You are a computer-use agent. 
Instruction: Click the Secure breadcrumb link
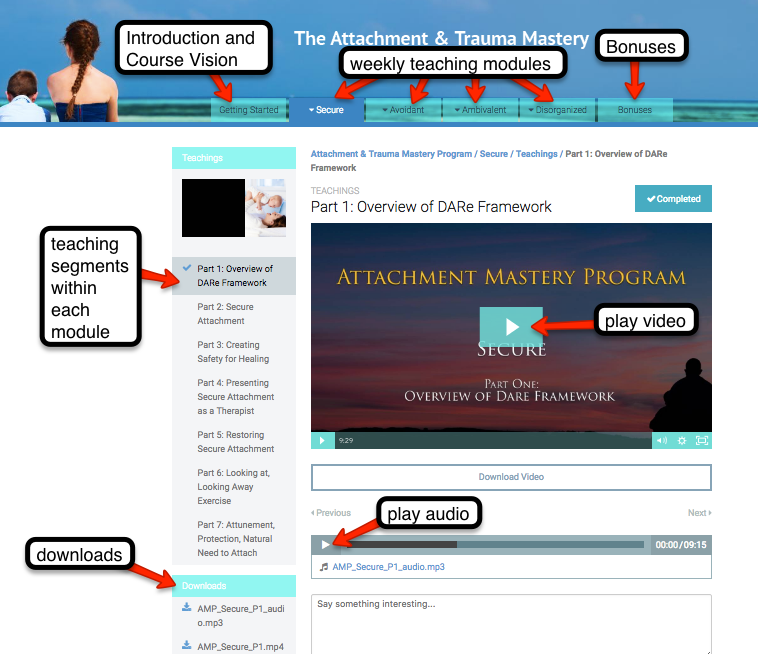494,154
